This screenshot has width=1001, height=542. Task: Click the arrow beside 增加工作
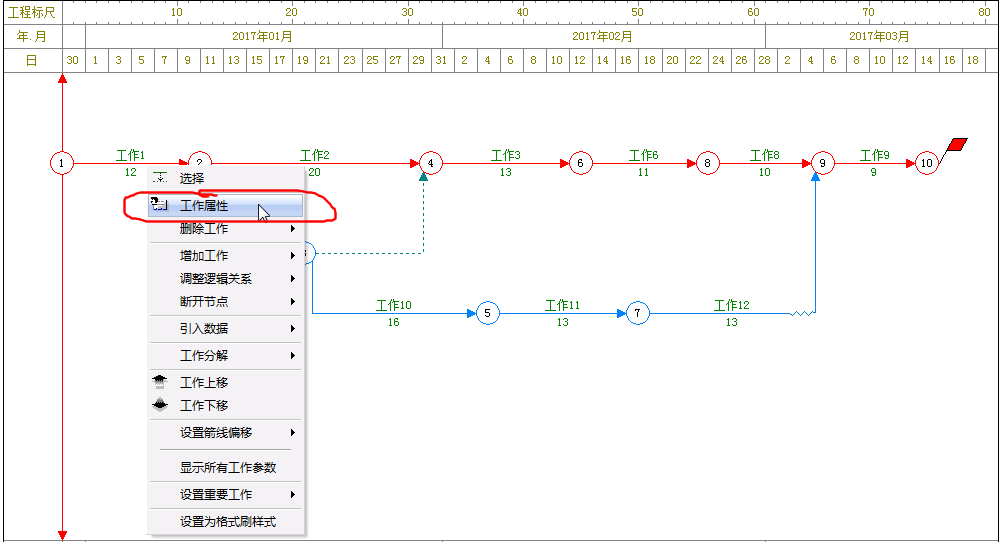tap(292, 255)
